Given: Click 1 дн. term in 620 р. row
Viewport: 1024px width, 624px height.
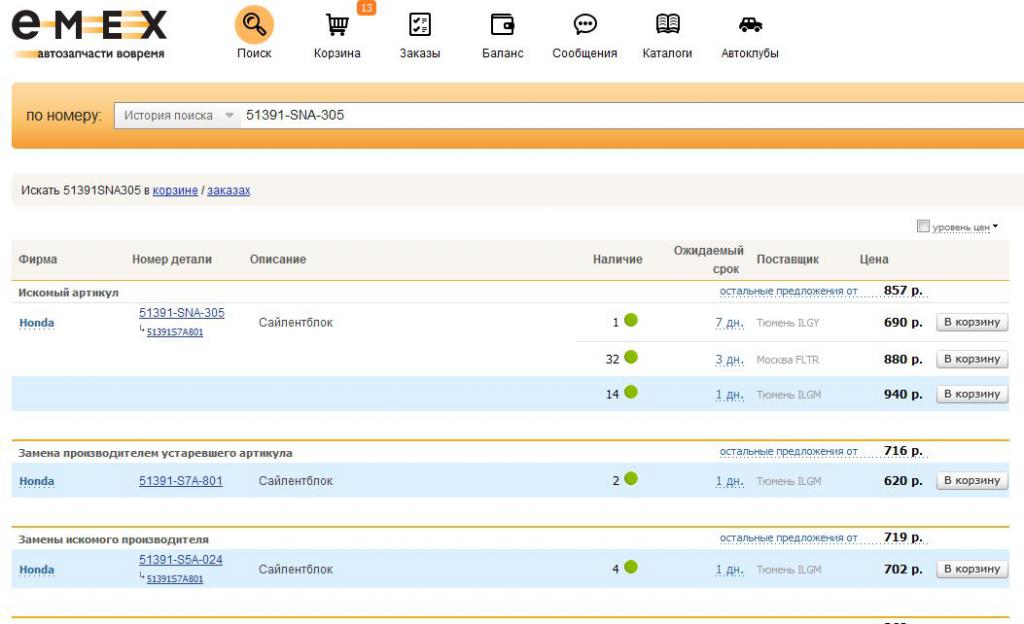Looking at the screenshot, I should coord(729,481).
